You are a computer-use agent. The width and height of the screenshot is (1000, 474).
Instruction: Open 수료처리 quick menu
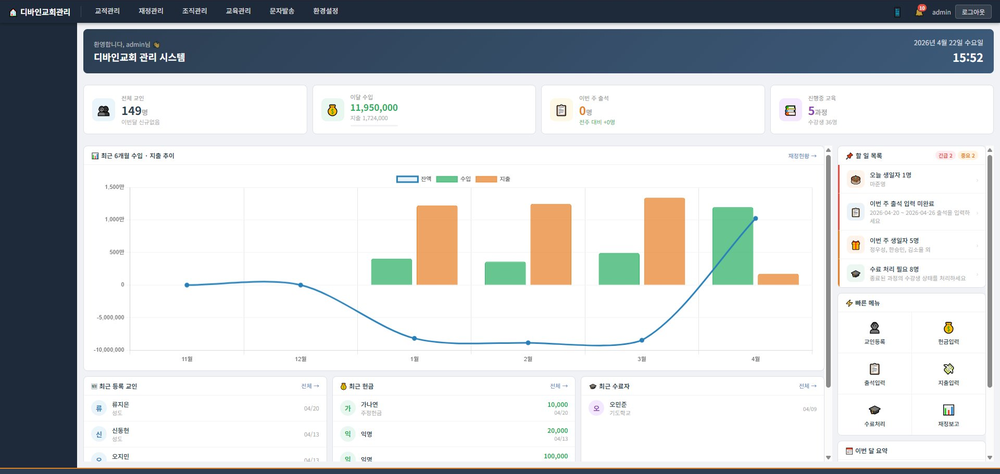click(x=875, y=415)
